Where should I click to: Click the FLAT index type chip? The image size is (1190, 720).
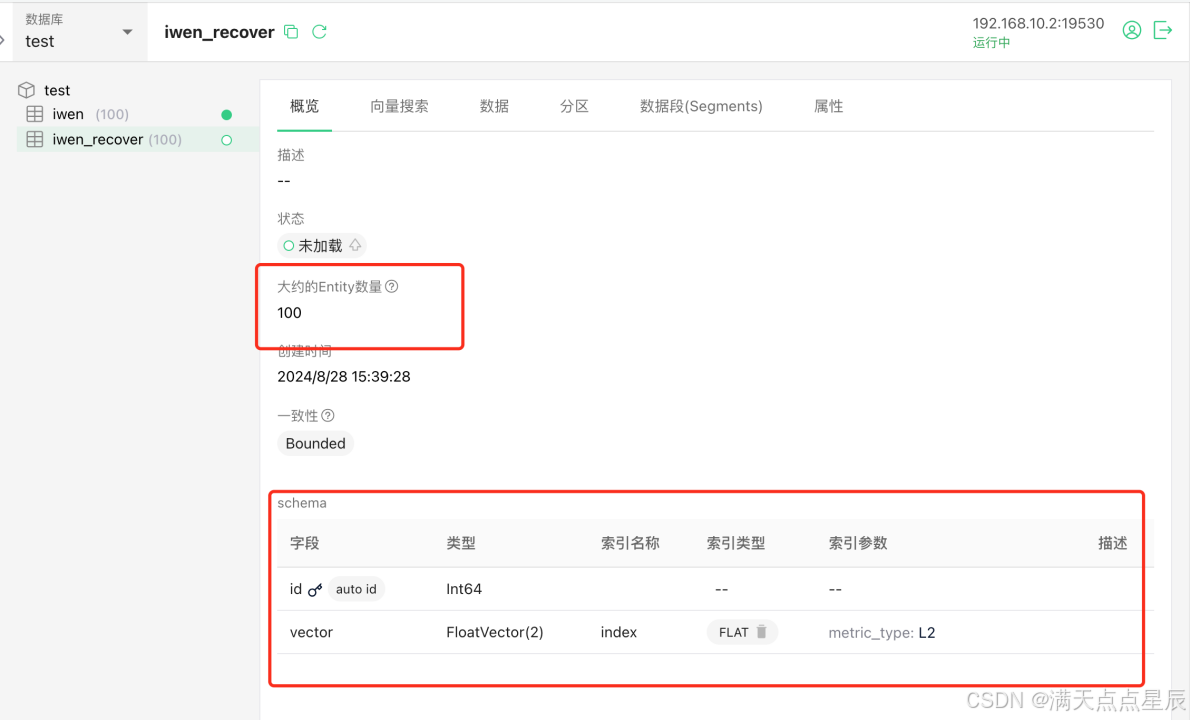click(x=742, y=632)
